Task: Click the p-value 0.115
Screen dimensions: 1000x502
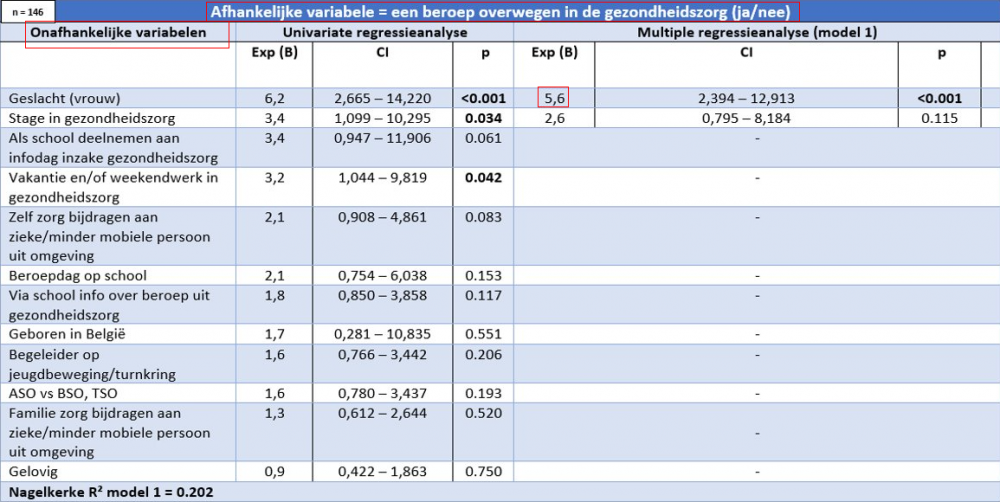Action: 940,118
